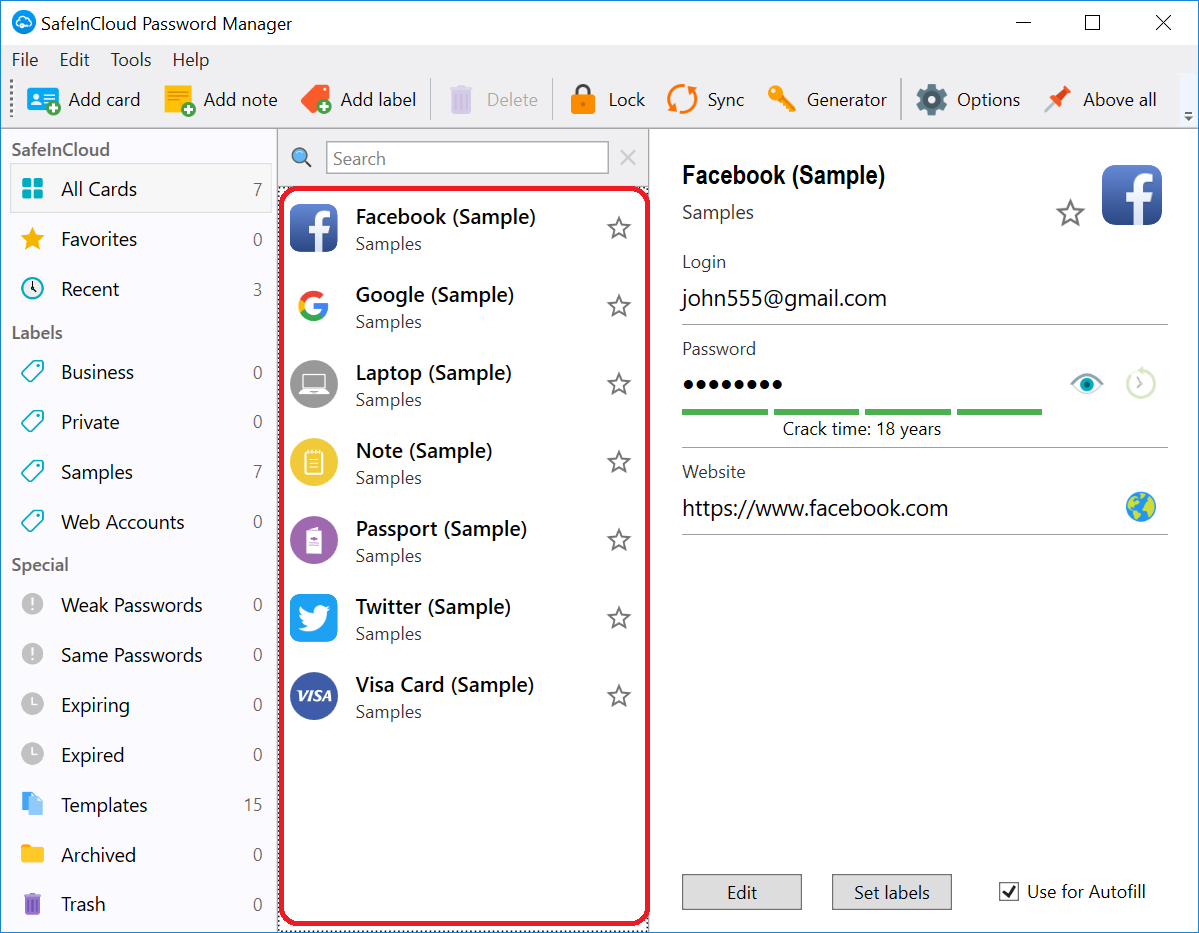Lock the database with padlock icon
This screenshot has width=1199, height=933.
[x=583, y=99]
